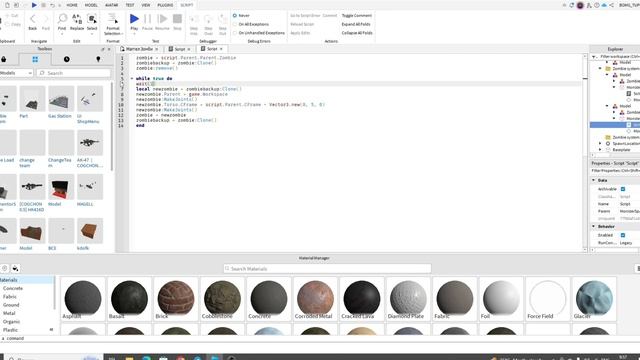Click the Gas Station model thumbnail
The width and height of the screenshot is (640, 360).
click(61, 99)
